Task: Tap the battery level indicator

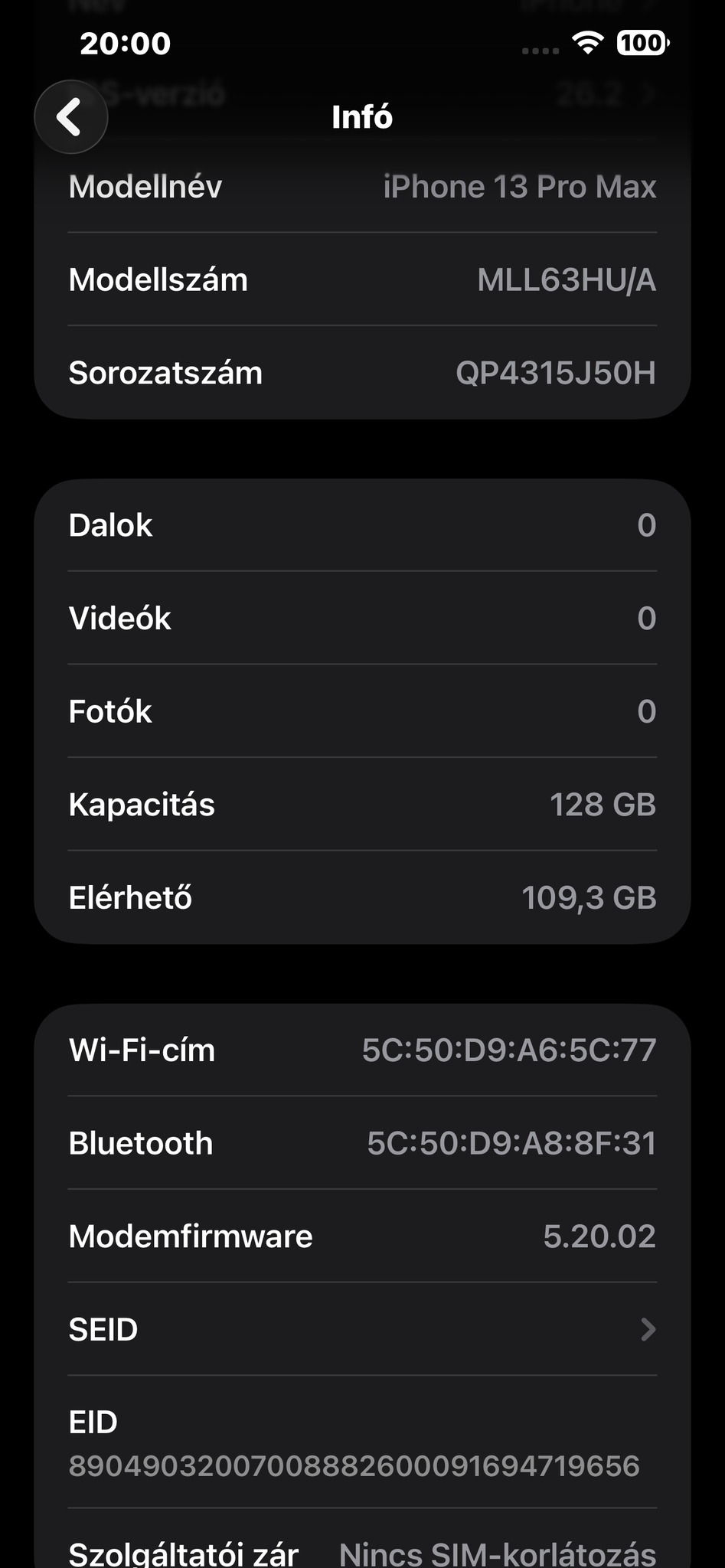Action: click(642, 43)
